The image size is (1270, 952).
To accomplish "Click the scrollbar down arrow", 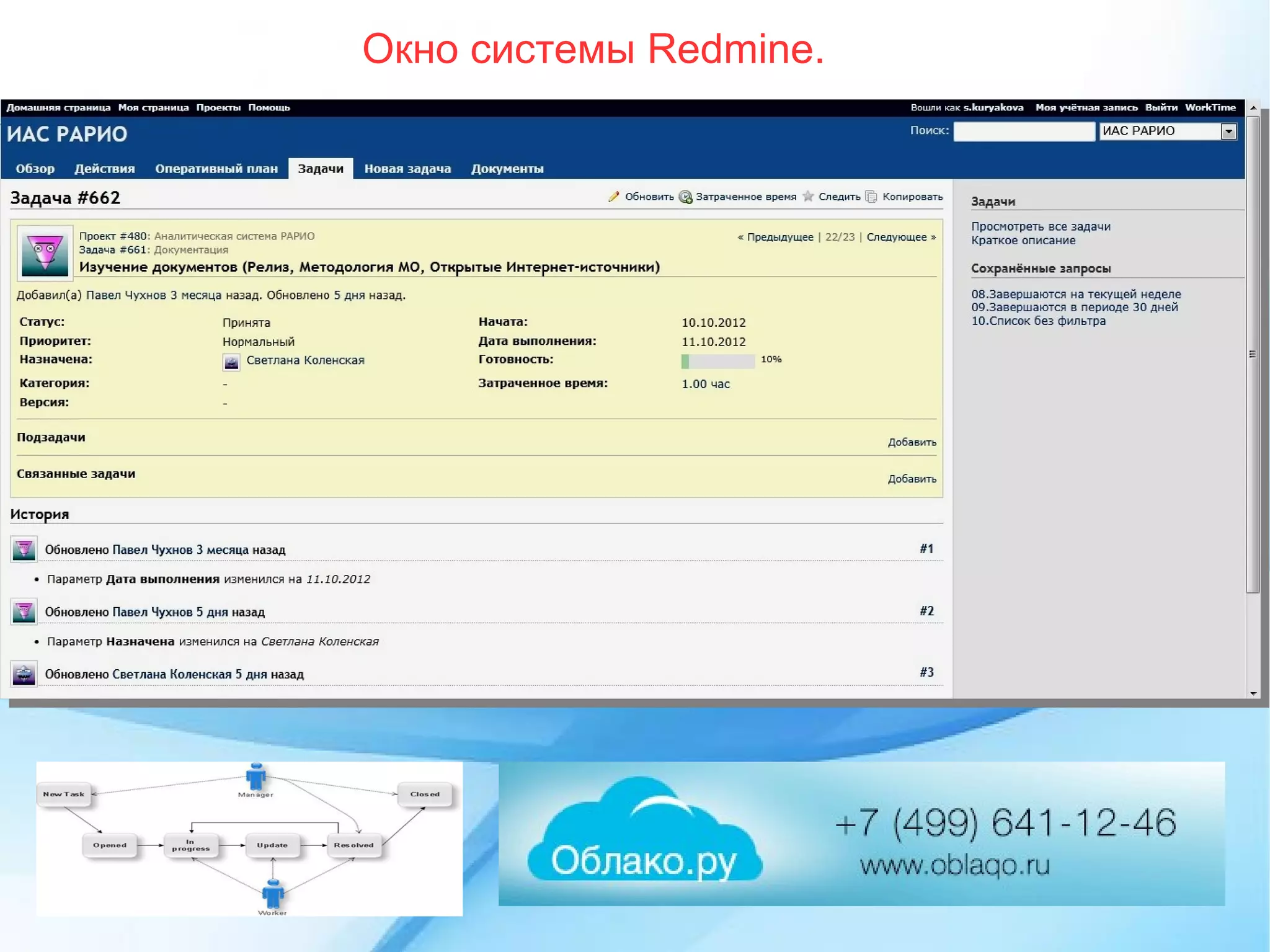I will point(1253,693).
